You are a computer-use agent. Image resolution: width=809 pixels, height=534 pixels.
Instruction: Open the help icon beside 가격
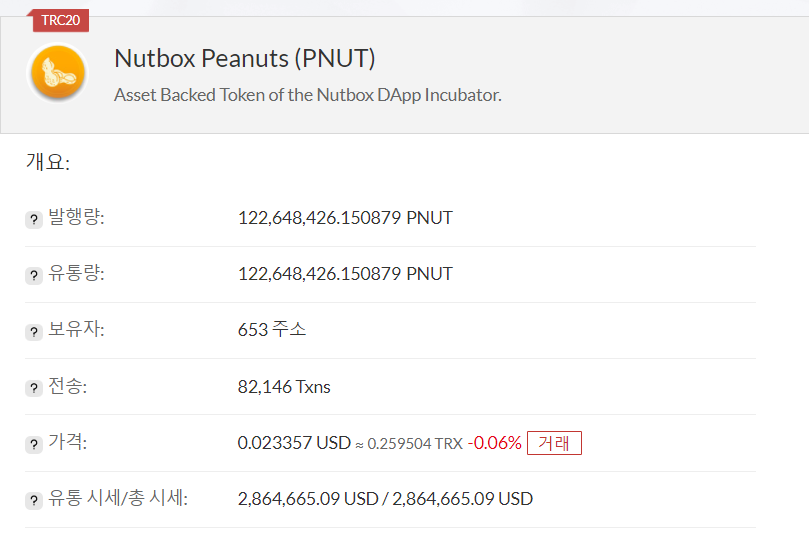pos(34,444)
